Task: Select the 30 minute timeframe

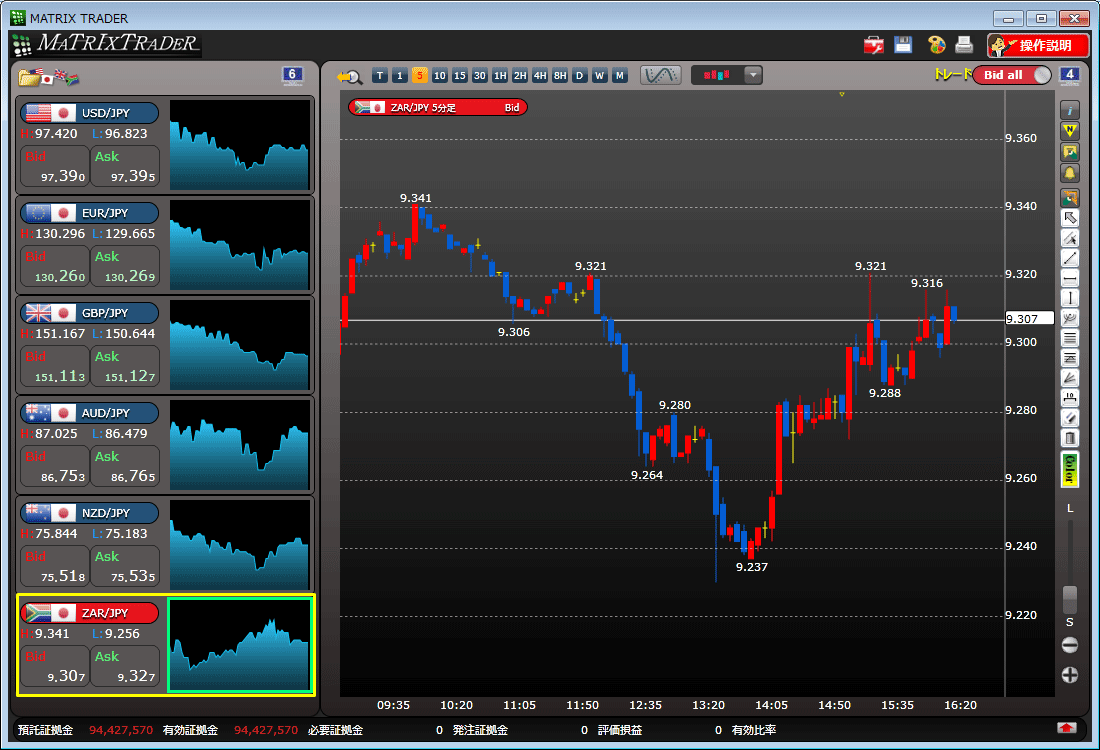Action: (479, 76)
